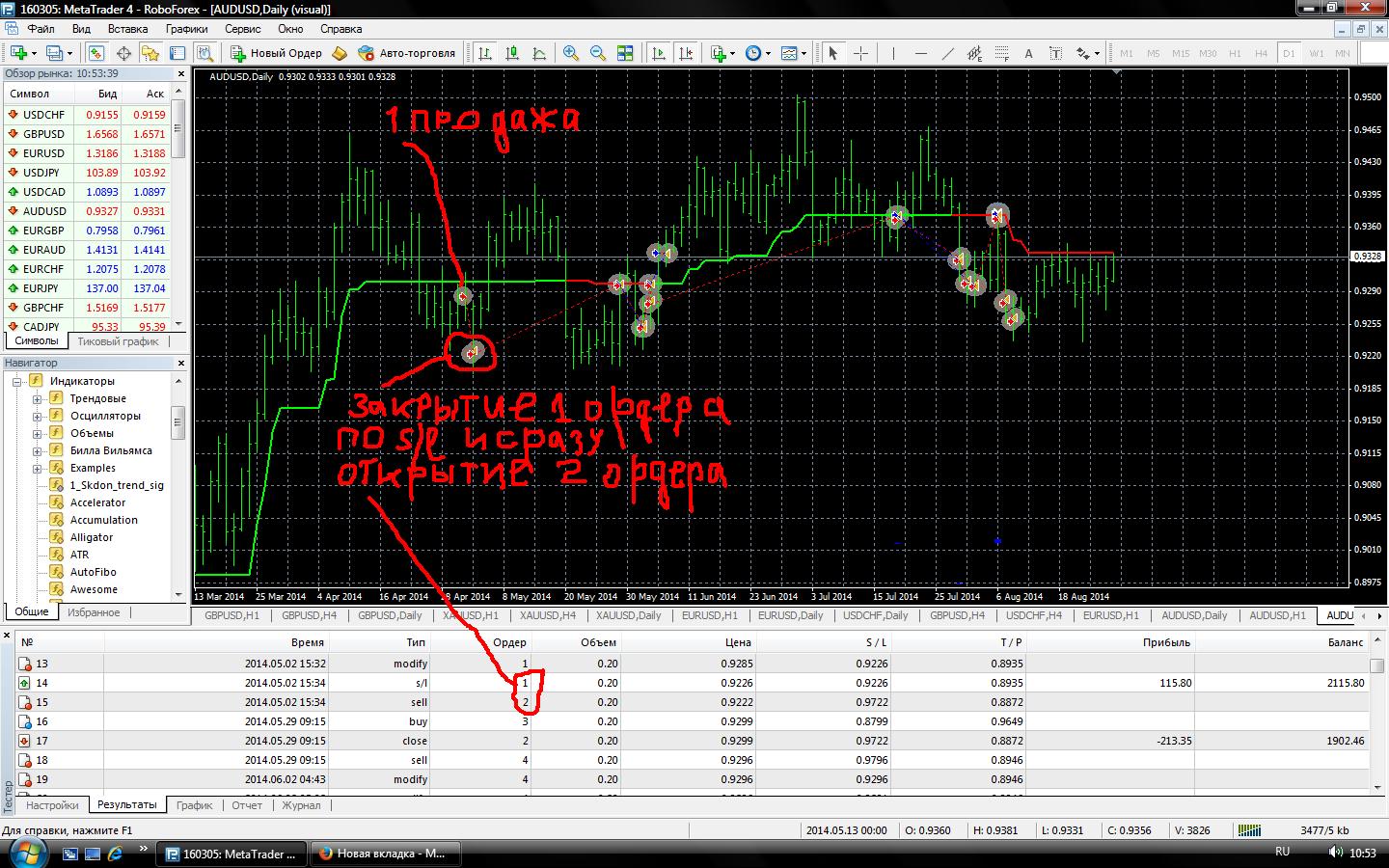Draw a trendline

tap(947, 53)
